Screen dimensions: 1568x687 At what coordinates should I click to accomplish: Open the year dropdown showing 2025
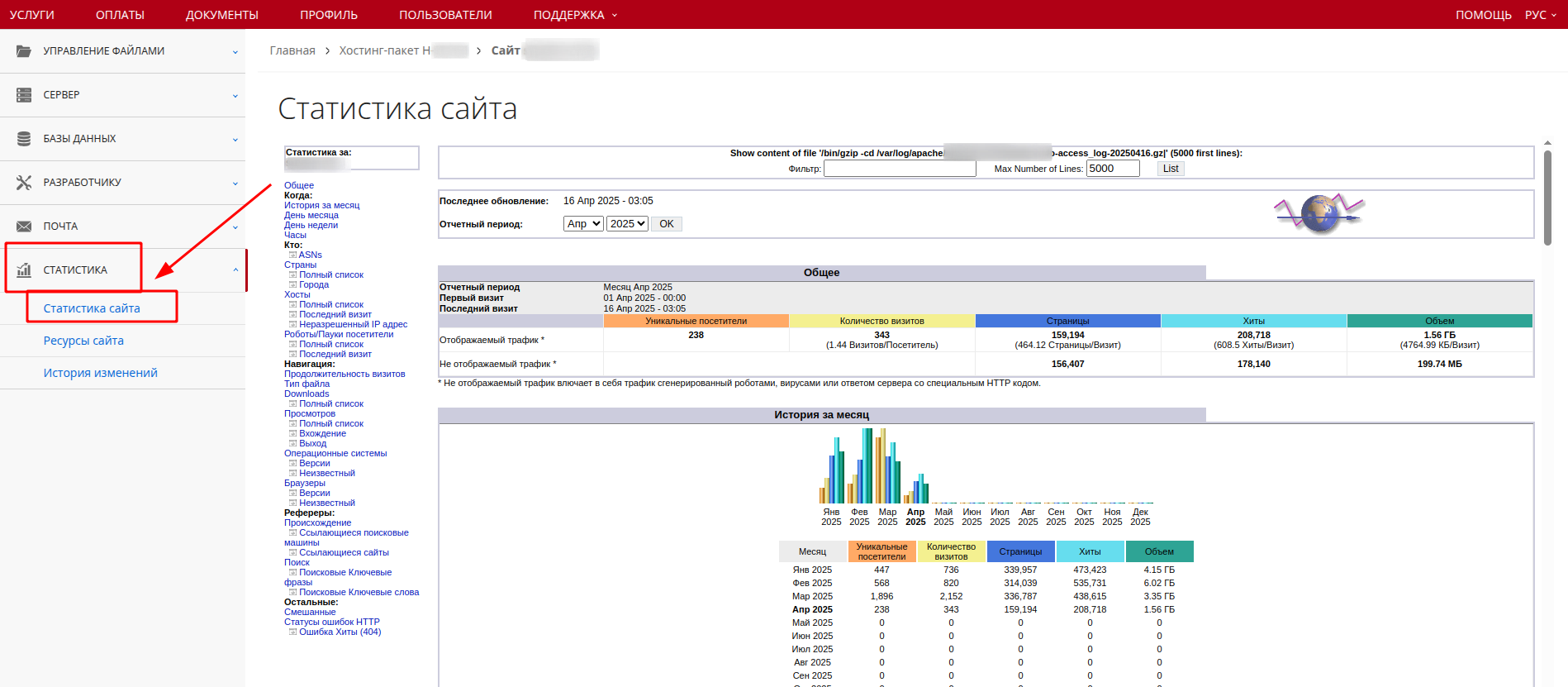[x=627, y=224]
